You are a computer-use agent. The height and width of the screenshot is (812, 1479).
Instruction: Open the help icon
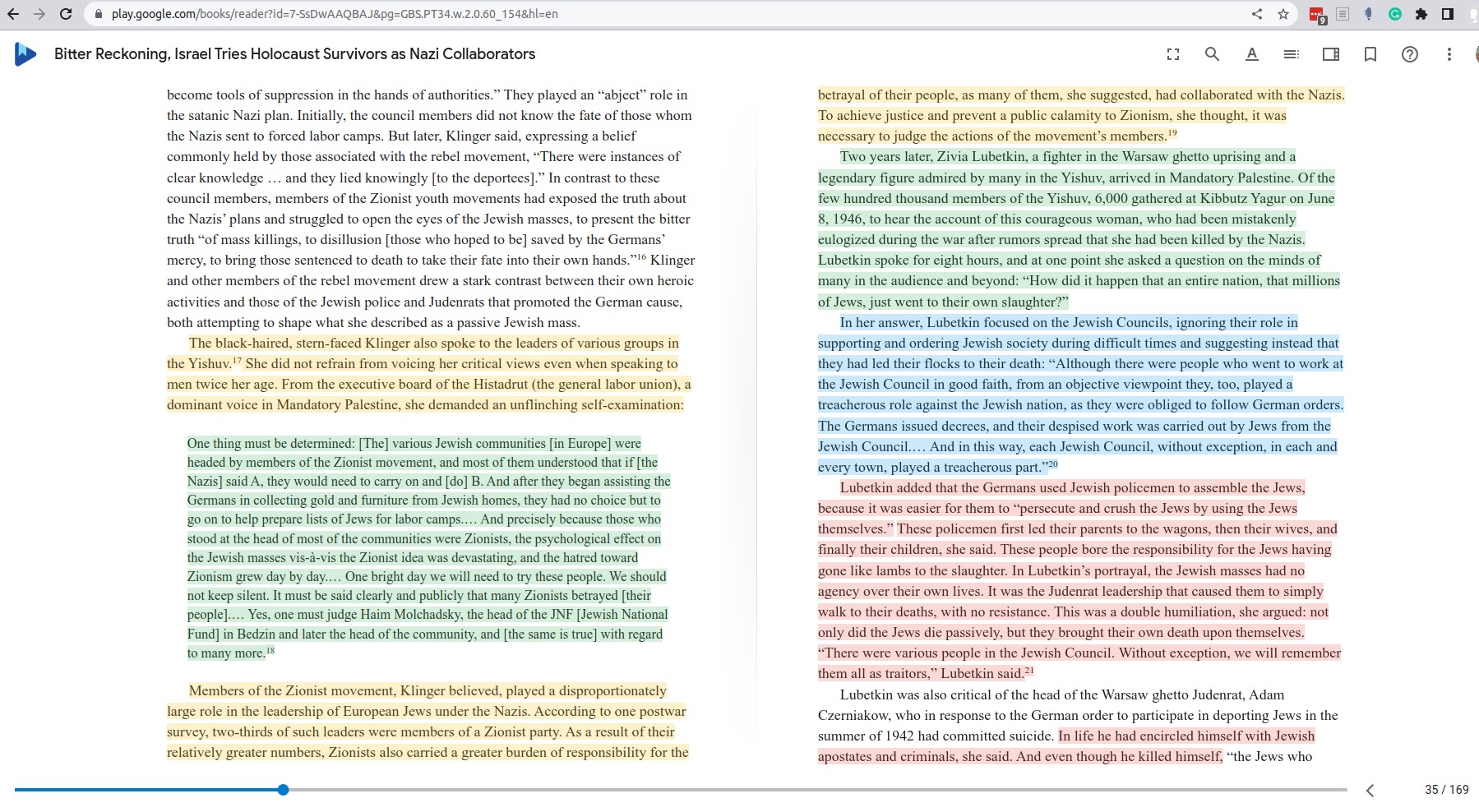click(1409, 54)
